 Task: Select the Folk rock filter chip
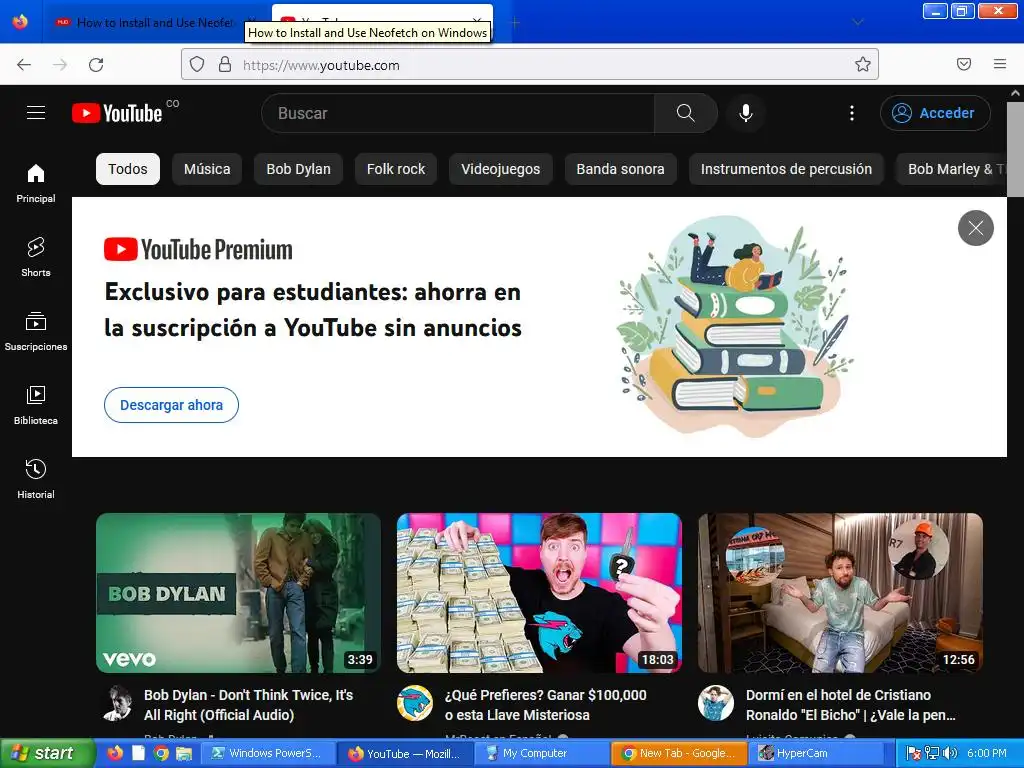coord(396,169)
